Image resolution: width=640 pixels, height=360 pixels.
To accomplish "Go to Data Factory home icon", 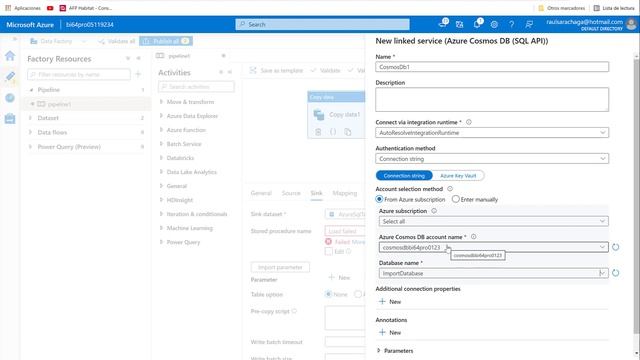I will [x=10, y=56].
